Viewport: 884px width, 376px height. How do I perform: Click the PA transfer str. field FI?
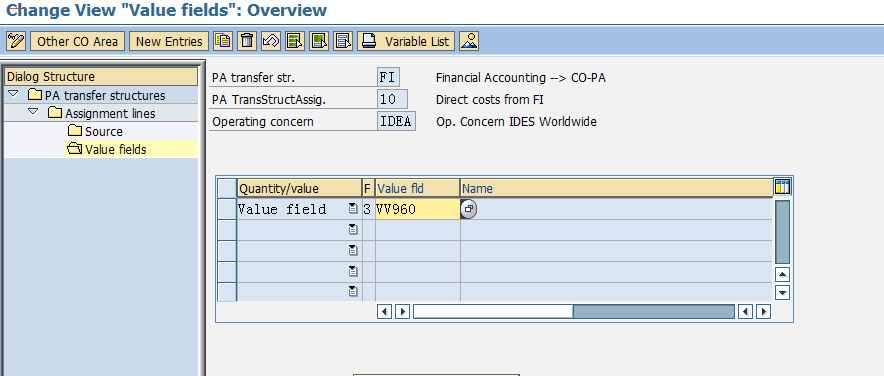coord(388,78)
